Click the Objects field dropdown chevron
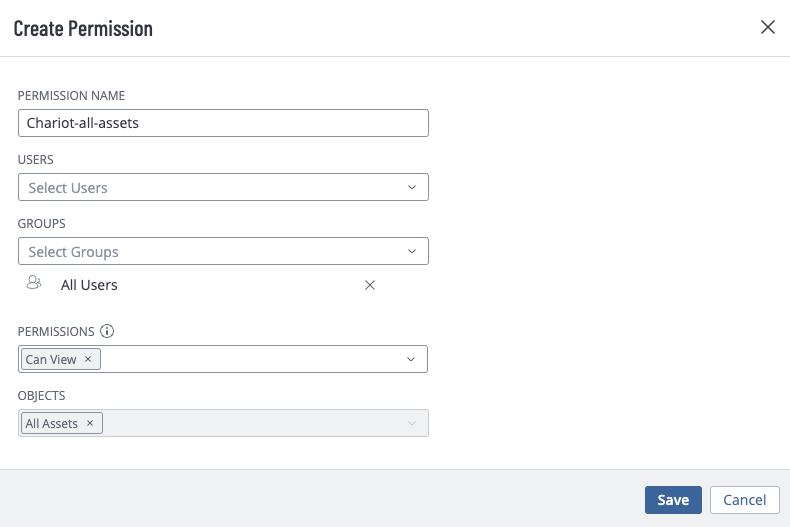This screenshot has height=527, width=790. pos(412,423)
